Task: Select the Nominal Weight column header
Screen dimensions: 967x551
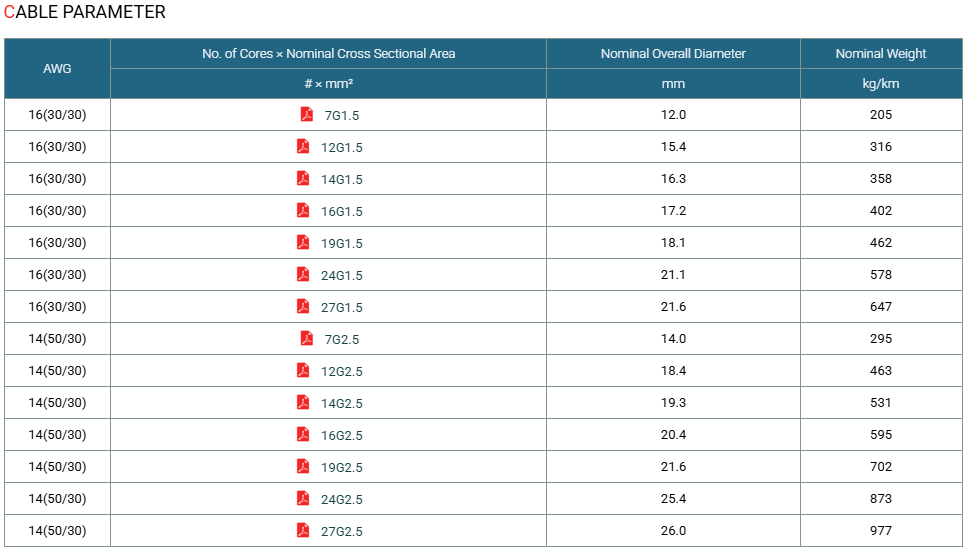Action: tap(881, 54)
